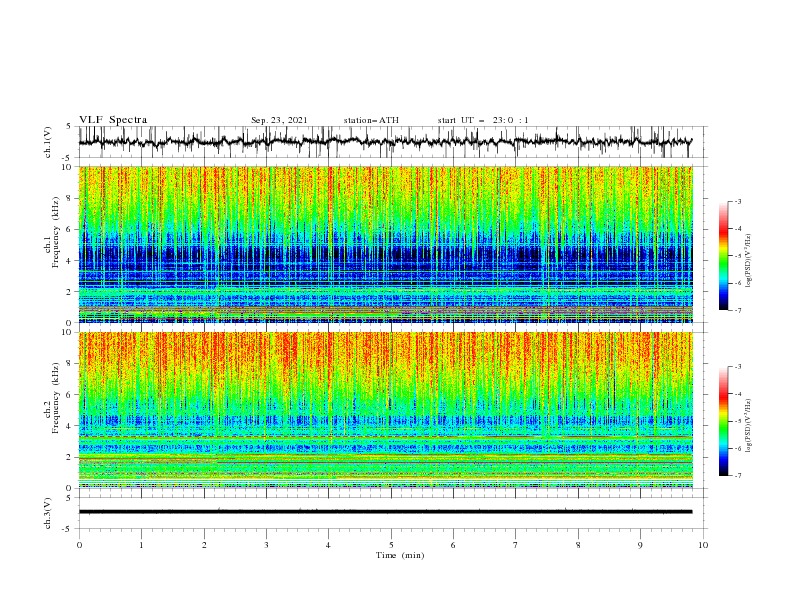Click the time axis tick label "1"

[141, 545]
